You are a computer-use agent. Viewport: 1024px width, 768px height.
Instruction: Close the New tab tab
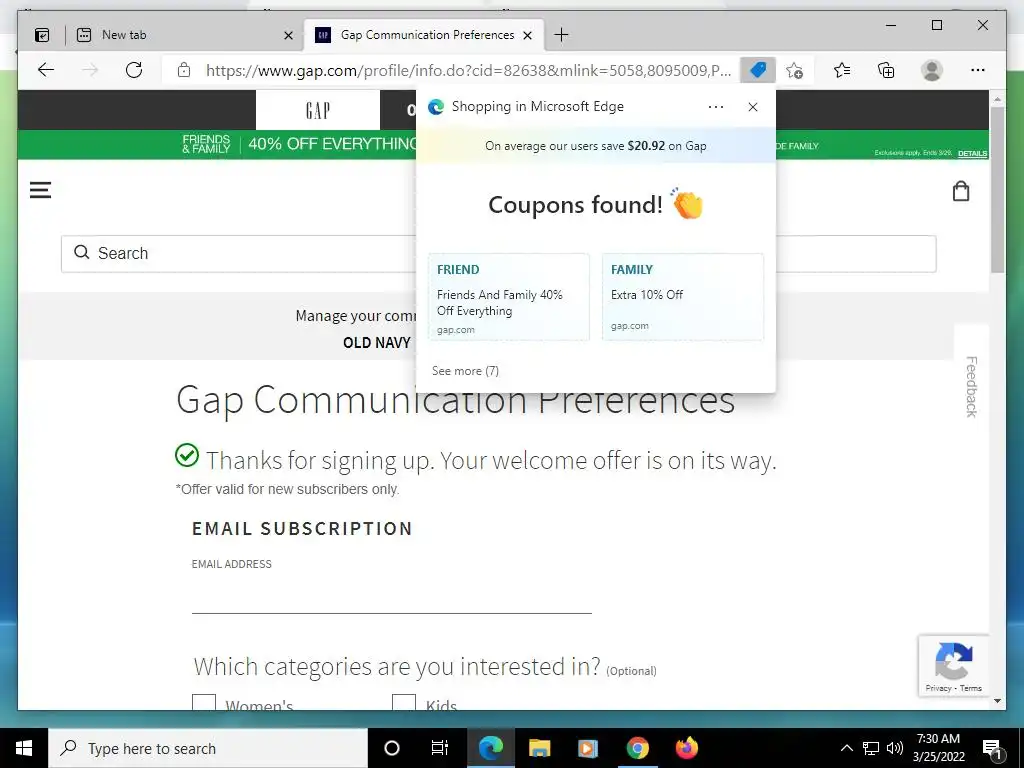tap(288, 35)
